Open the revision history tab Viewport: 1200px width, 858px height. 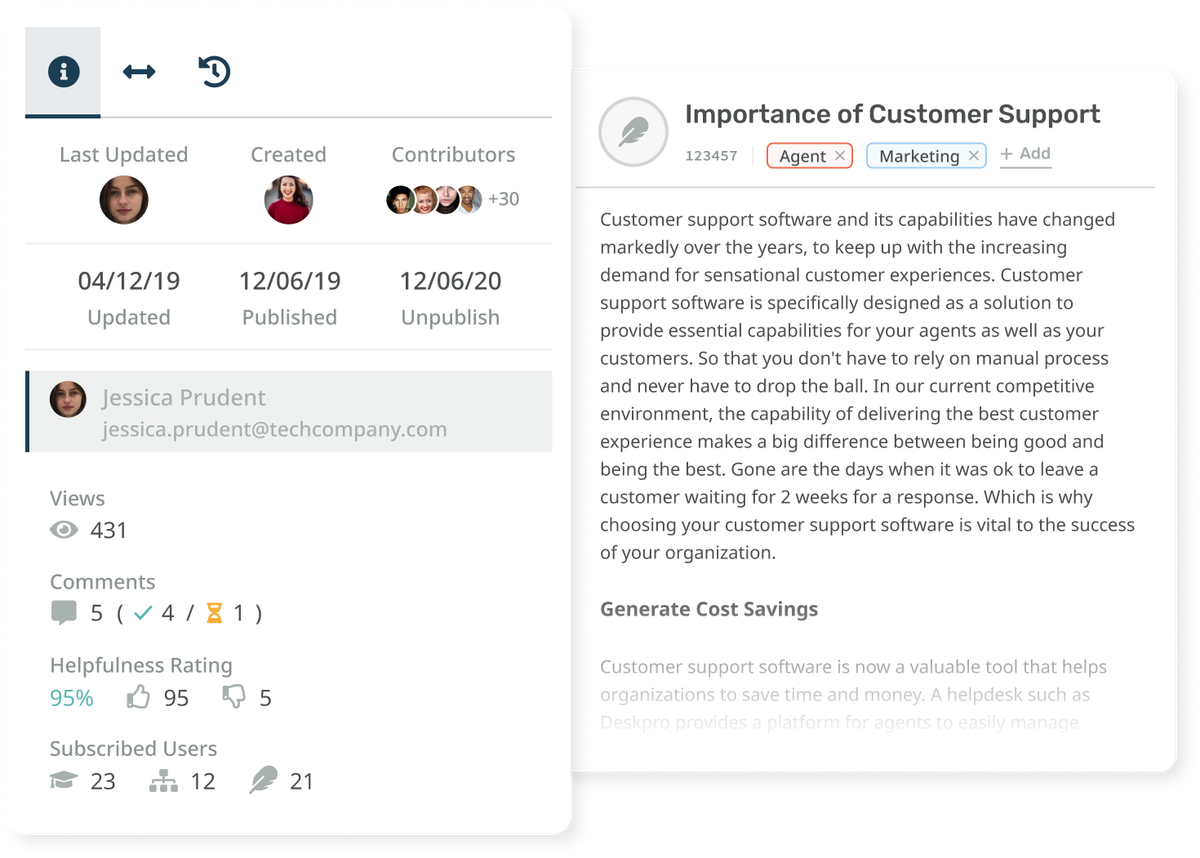pos(214,72)
